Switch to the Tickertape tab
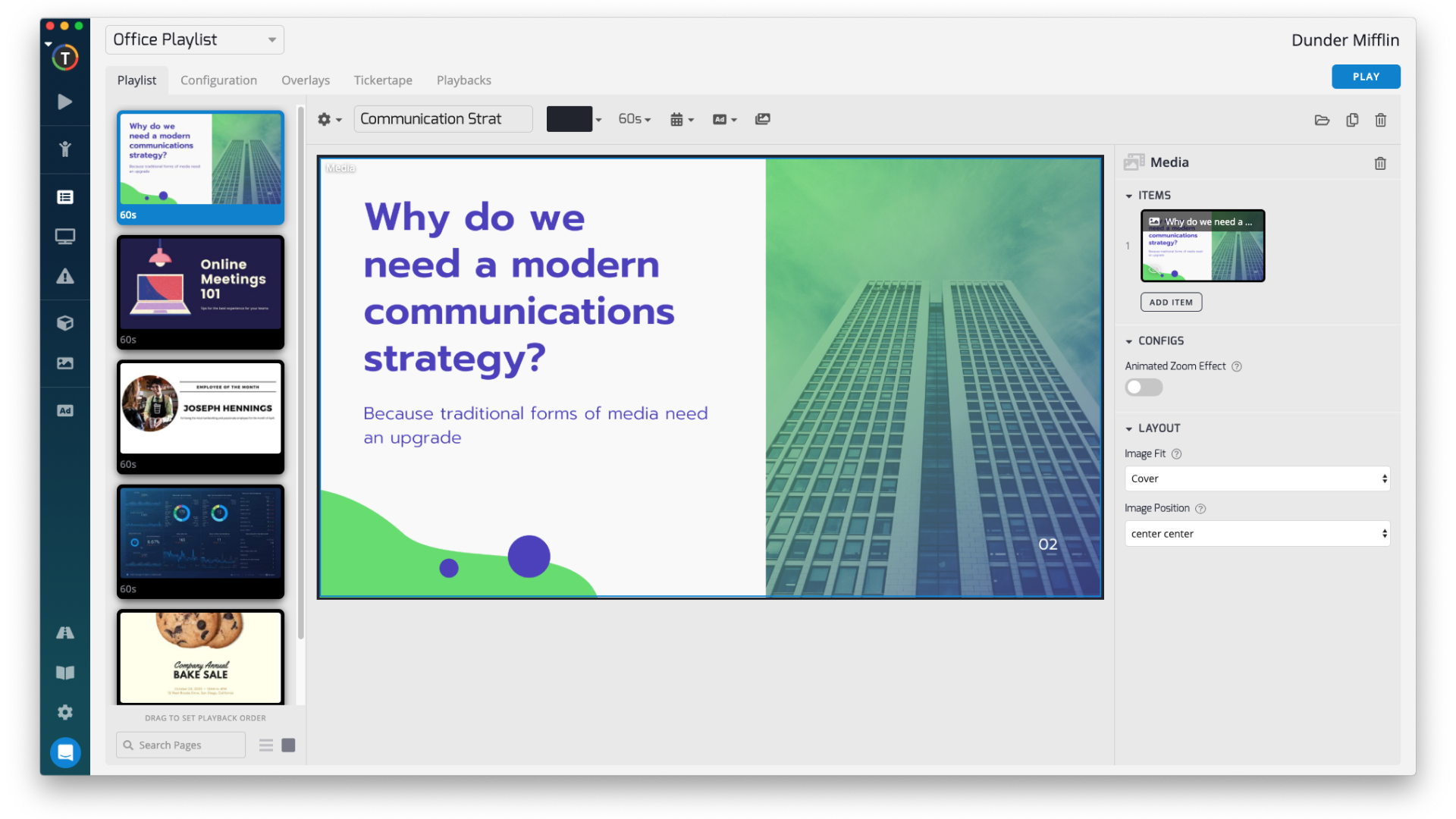 (383, 80)
